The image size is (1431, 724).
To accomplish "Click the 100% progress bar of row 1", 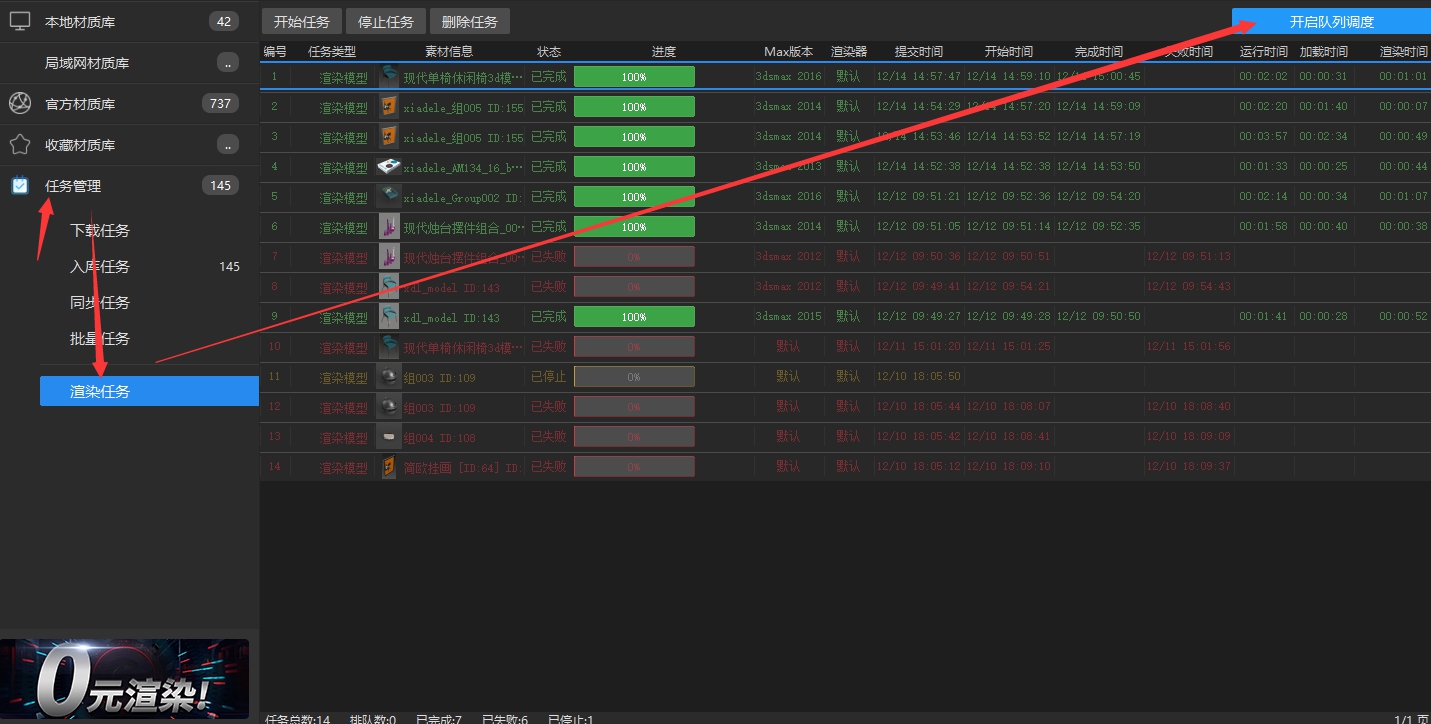I will [634, 77].
